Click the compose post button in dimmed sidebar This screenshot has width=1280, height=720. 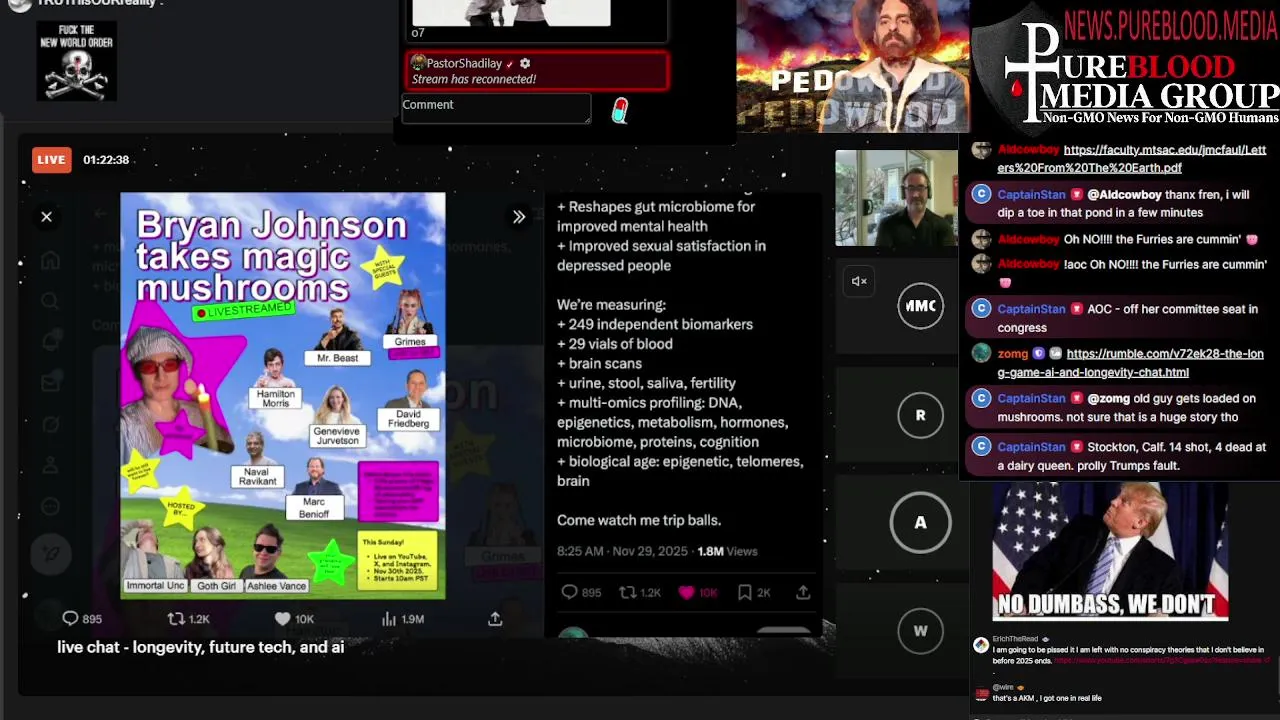[x=51, y=552]
